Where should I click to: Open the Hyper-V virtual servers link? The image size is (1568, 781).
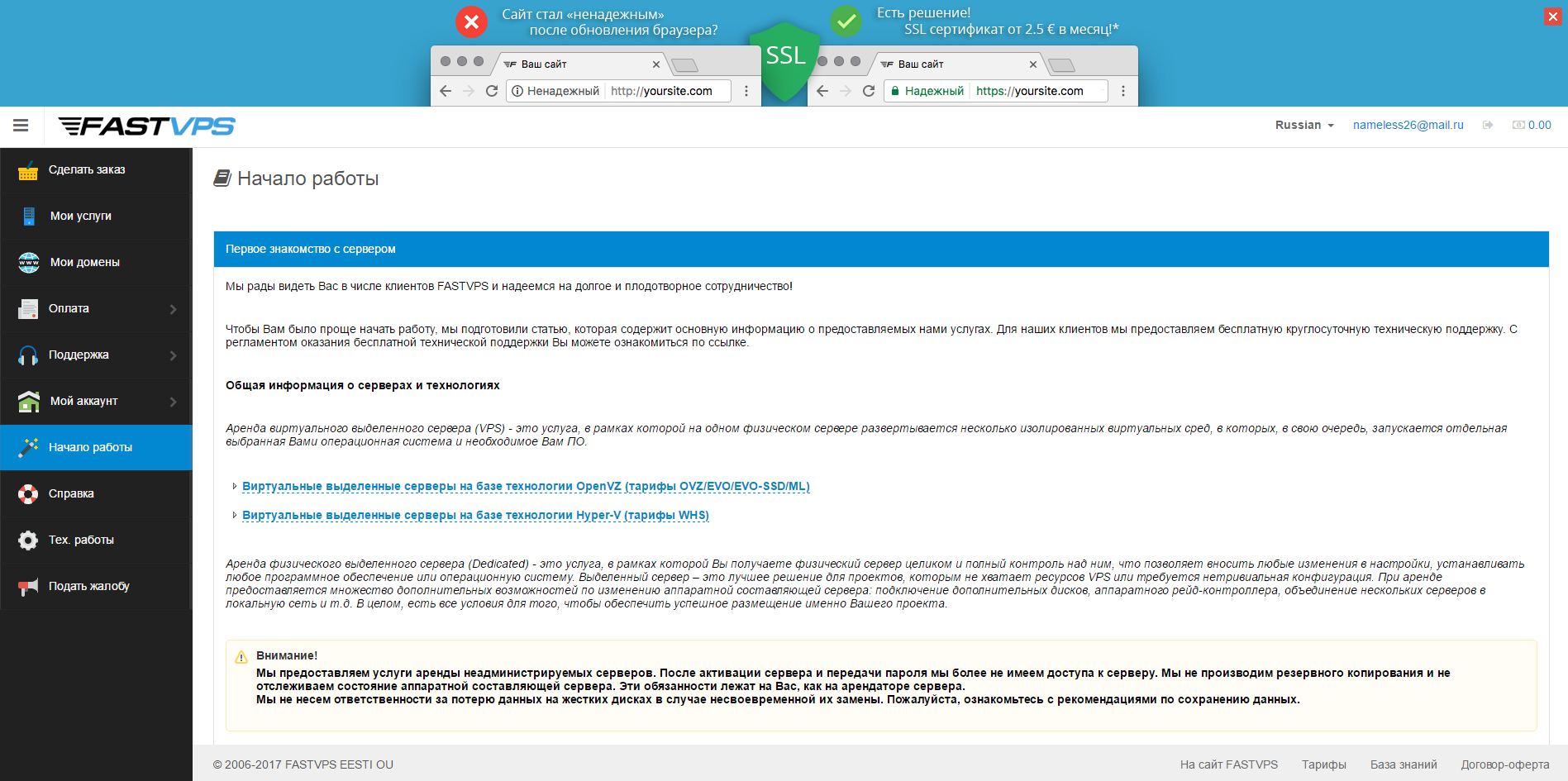pos(475,515)
